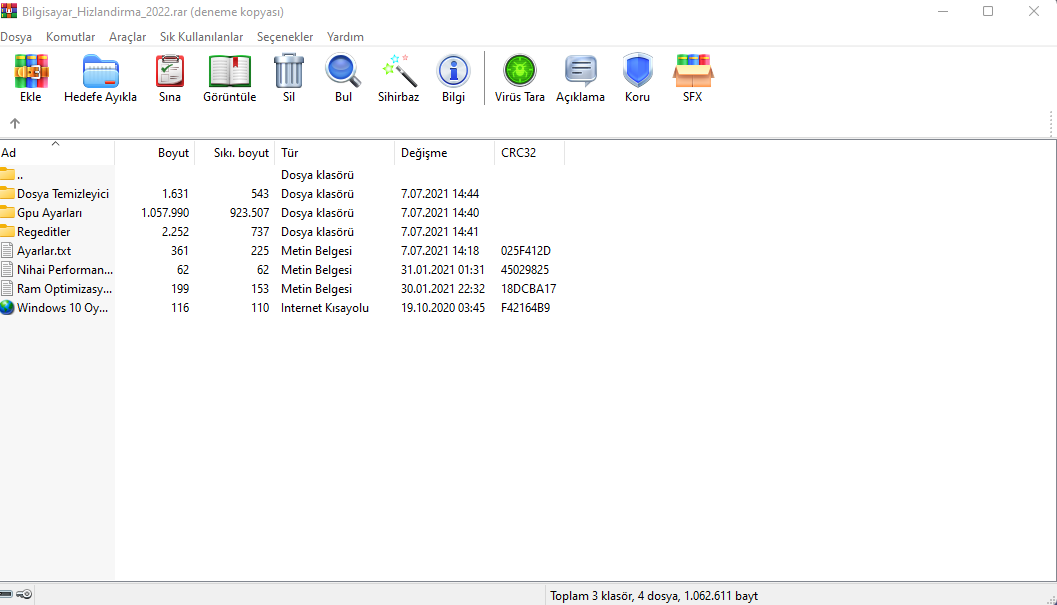
Task: Open the Seçenekler menu
Action: pyautogui.click(x=285, y=36)
